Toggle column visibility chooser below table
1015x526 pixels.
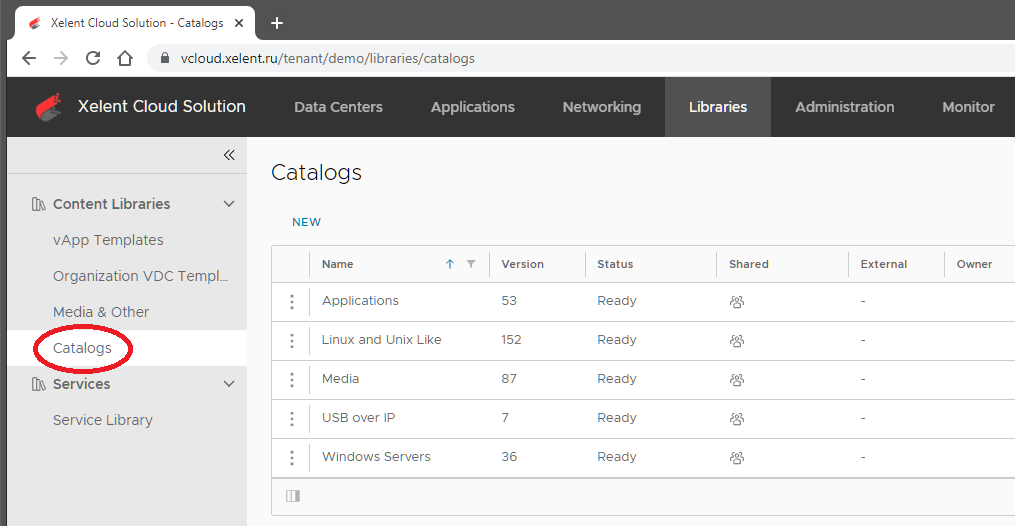[293, 496]
